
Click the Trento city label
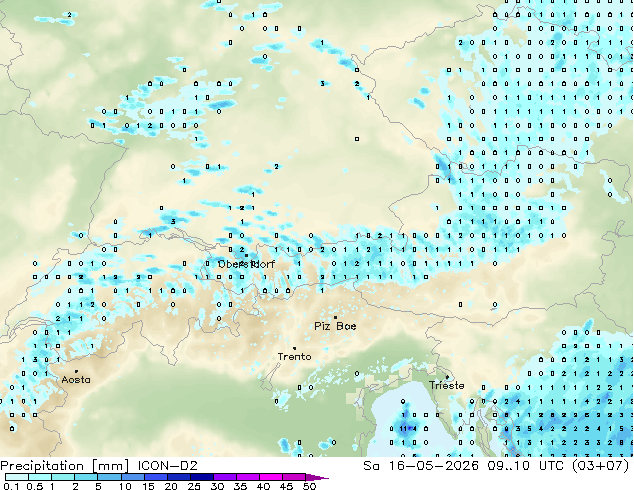tap(294, 357)
